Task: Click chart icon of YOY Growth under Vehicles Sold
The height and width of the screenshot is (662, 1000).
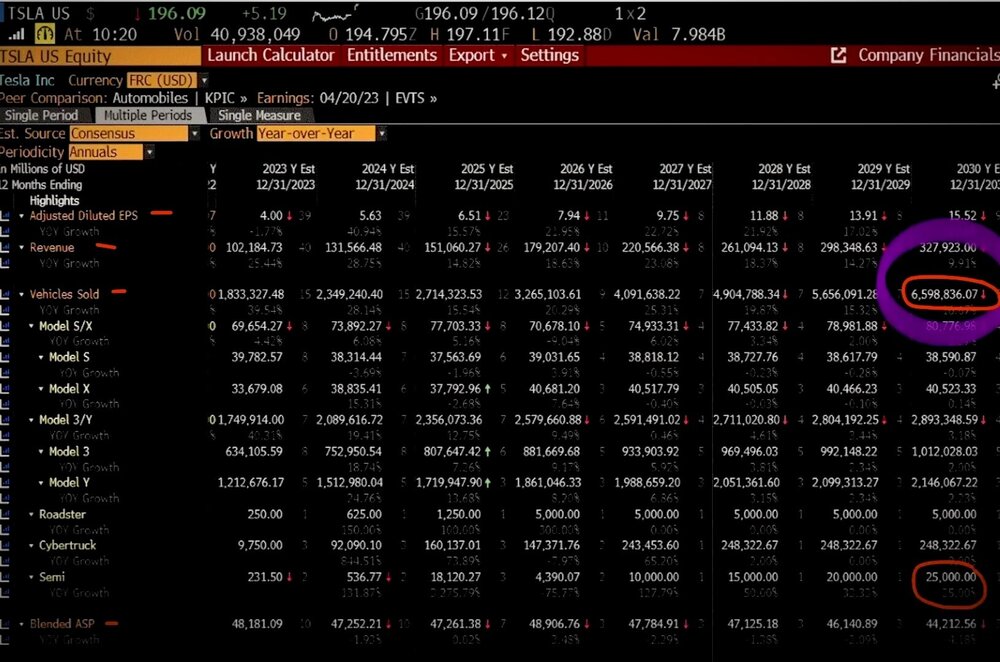Action: (x=5, y=310)
